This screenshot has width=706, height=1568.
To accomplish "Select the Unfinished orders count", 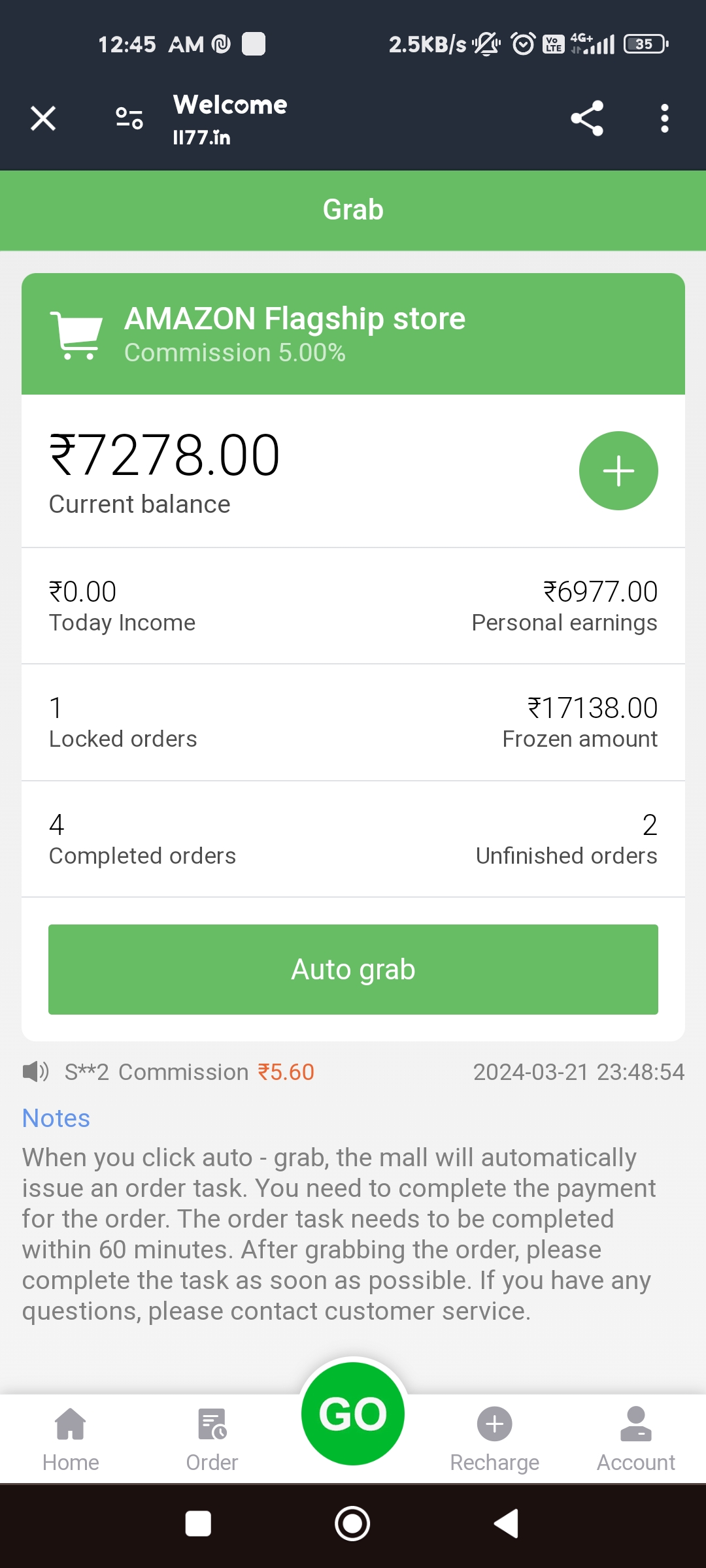I will [x=649, y=825].
